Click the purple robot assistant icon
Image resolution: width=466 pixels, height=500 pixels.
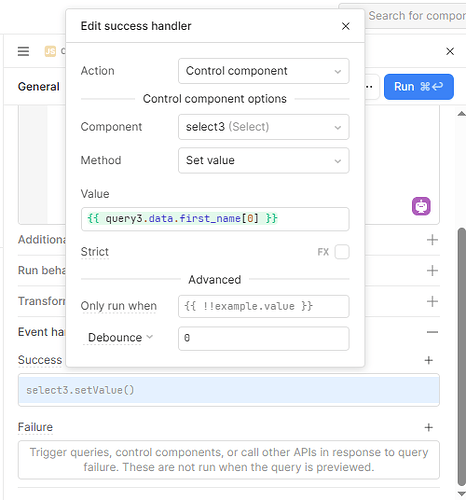tap(421, 206)
